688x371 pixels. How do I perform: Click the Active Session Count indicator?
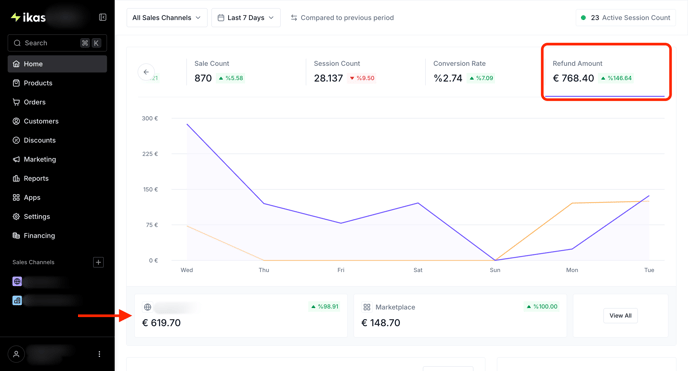[x=626, y=18]
